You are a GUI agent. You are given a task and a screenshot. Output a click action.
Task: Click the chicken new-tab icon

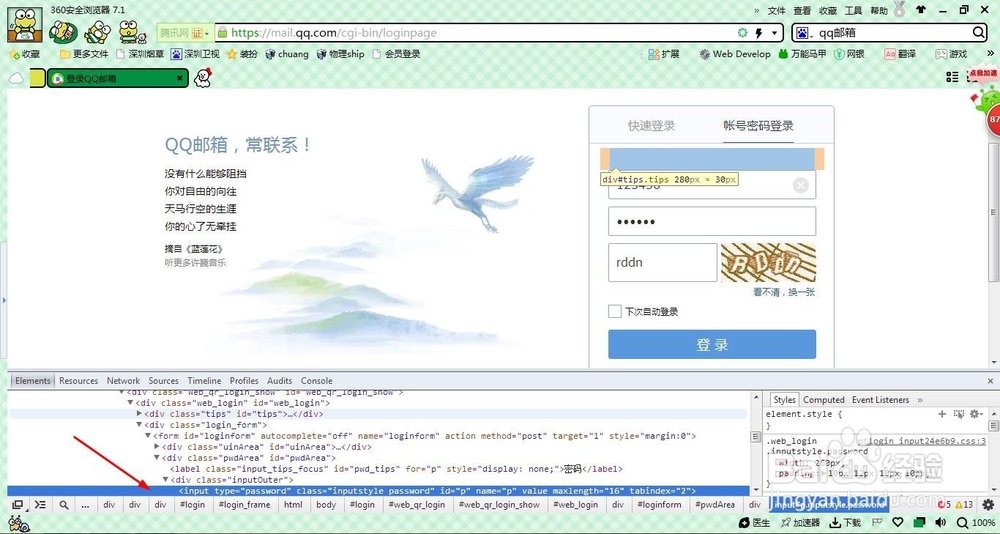(x=203, y=78)
